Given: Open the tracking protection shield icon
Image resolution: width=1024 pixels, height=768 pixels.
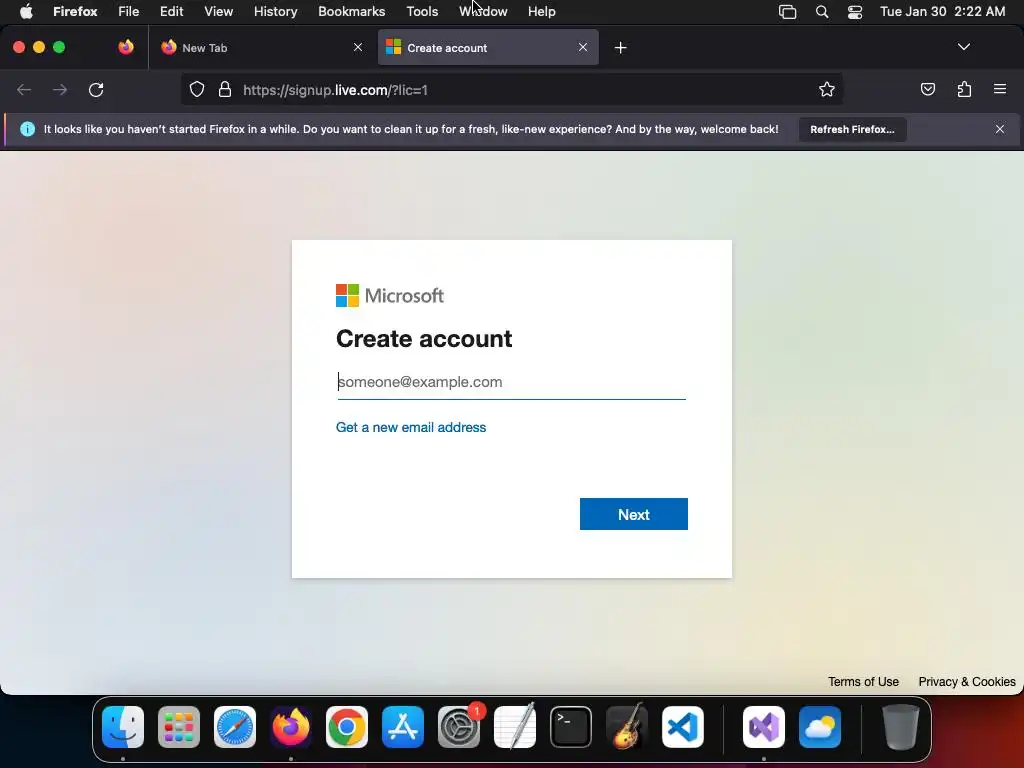Looking at the screenshot, I should point(197,89).
